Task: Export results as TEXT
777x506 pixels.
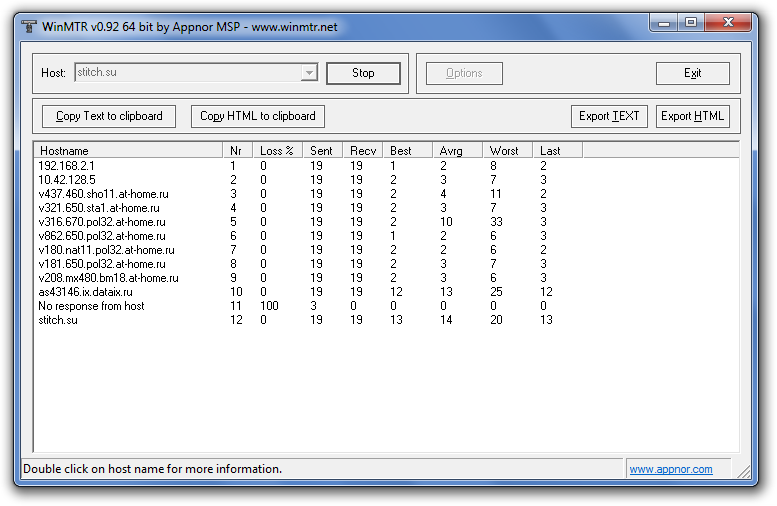Action: click(609, 116)
